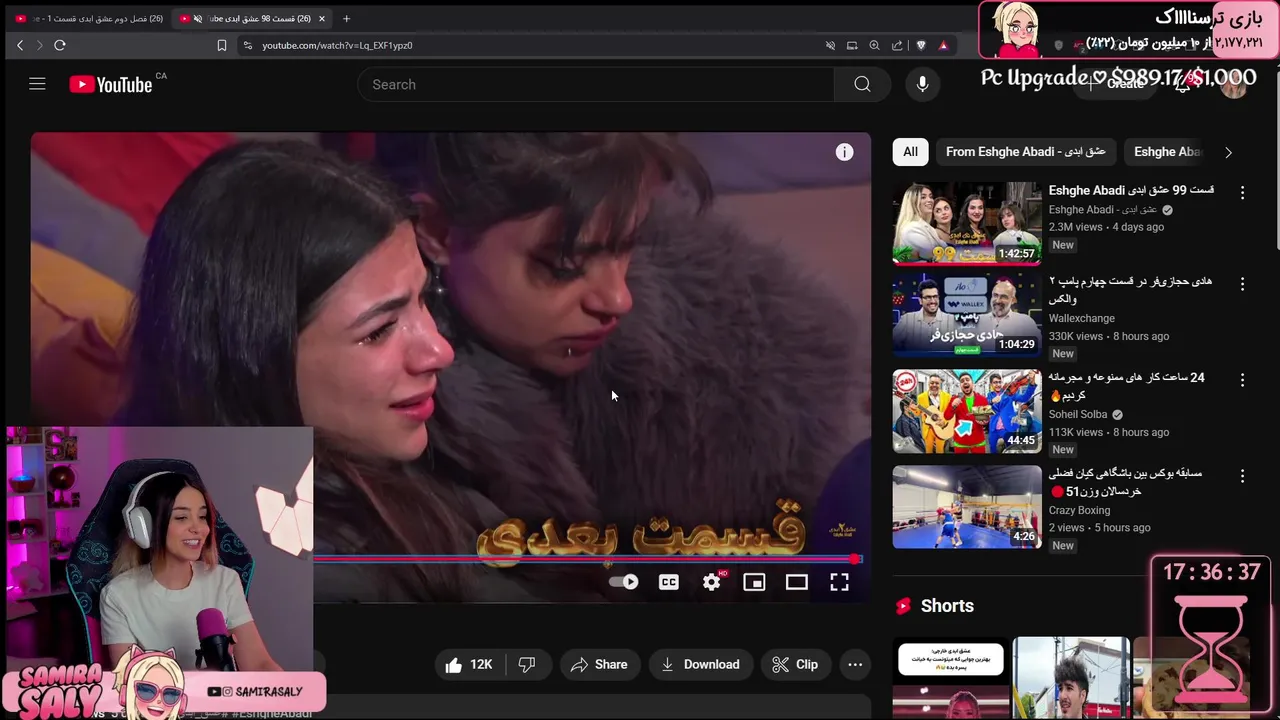Image resolution: width=1280 pixels, height=720 pixels.
Task: Open options menu for Wallexchange video
Action: pos(1242,284)
